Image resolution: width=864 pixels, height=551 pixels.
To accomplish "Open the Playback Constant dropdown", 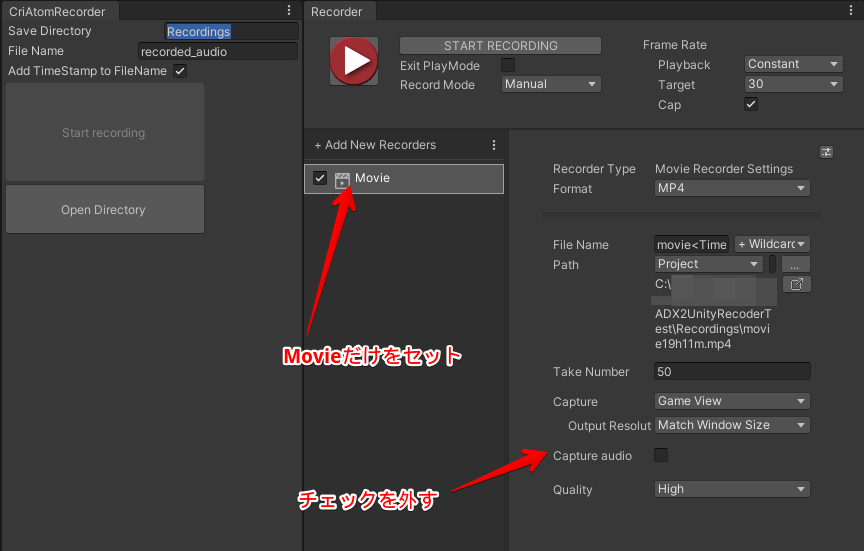I will coord(793,64).
